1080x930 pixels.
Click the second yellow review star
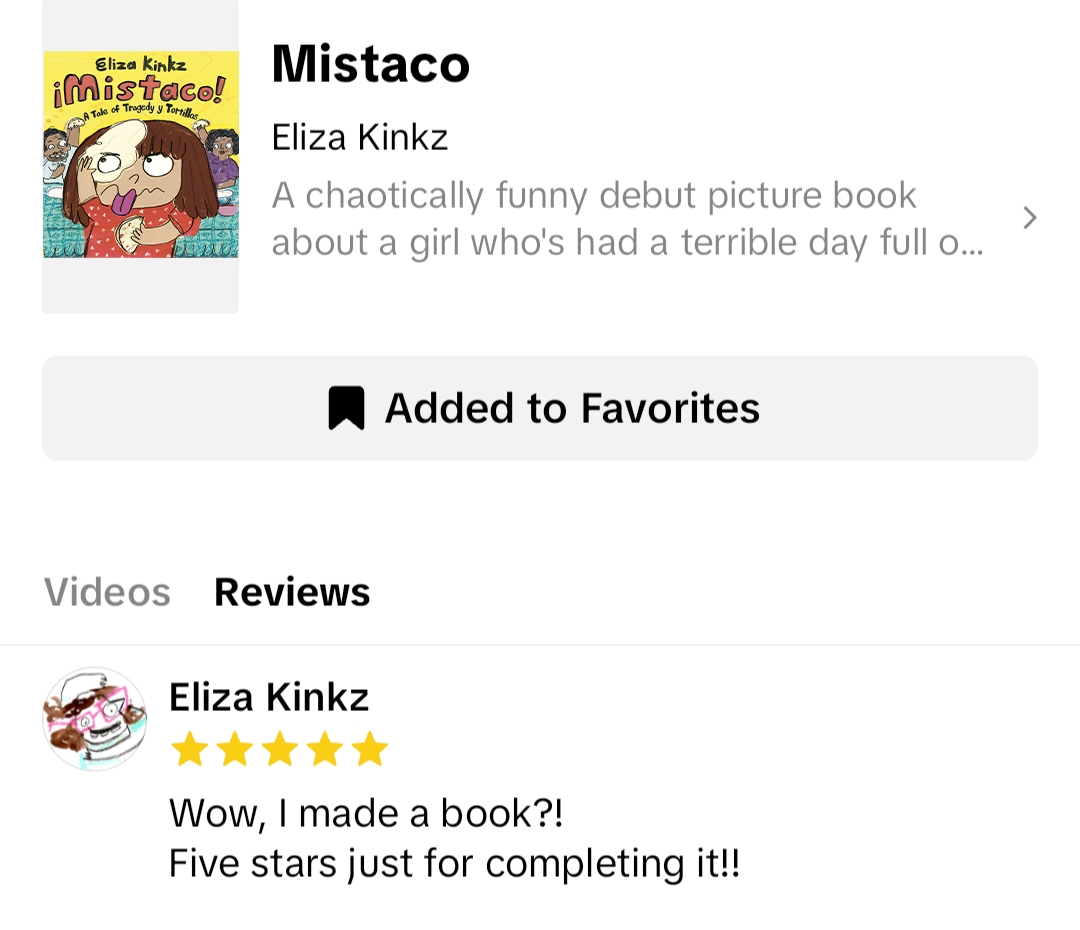[234, 749]
